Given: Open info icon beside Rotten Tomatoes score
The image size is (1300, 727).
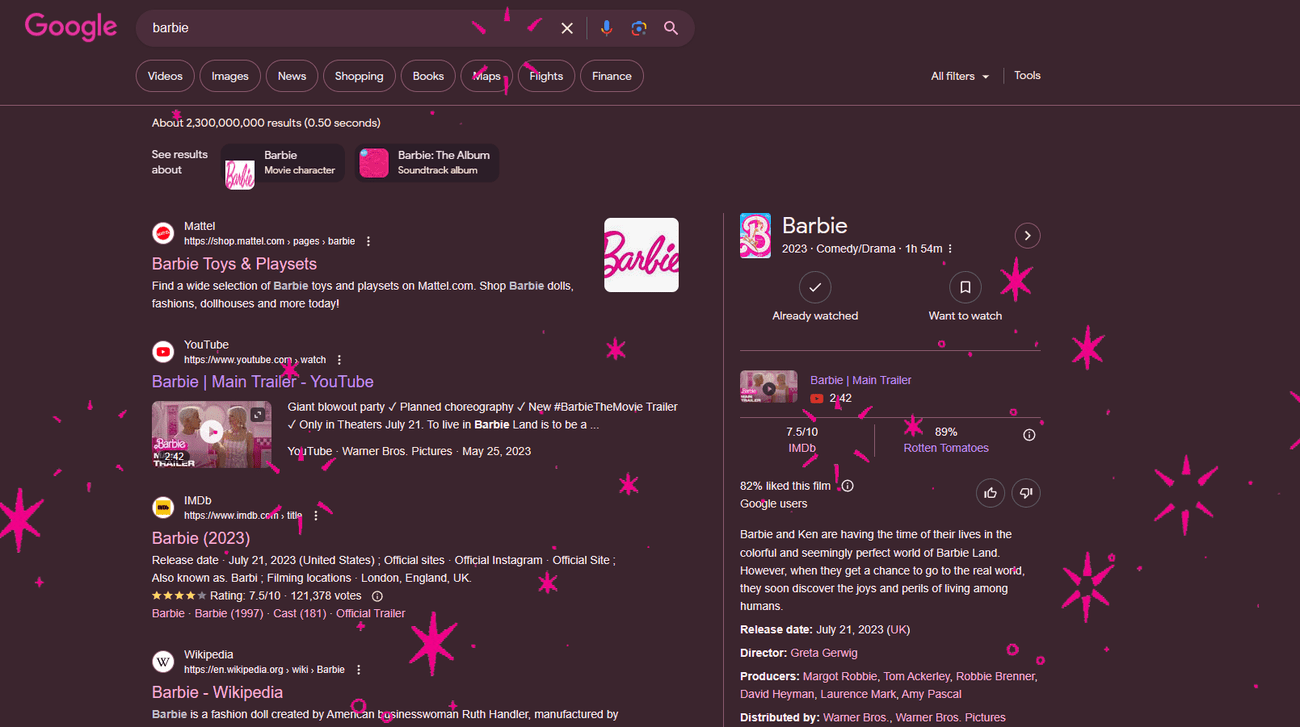Looking at the screenshot, I should 1029,435.
